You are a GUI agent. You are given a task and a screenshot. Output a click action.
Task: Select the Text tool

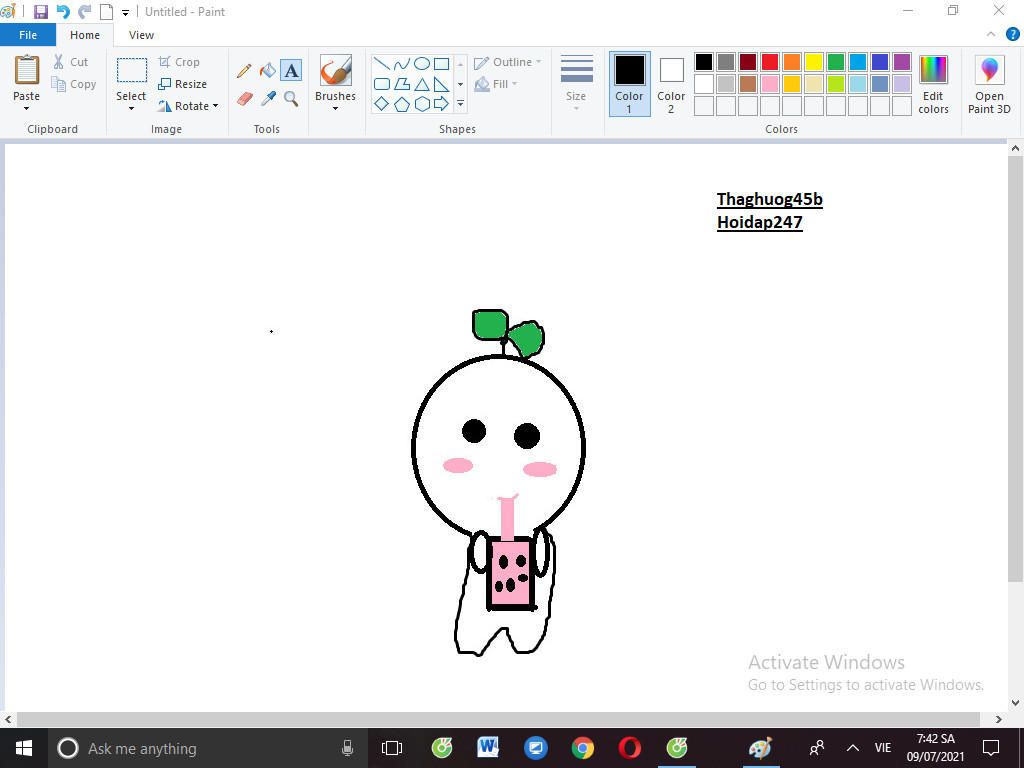tap(291, 71)
